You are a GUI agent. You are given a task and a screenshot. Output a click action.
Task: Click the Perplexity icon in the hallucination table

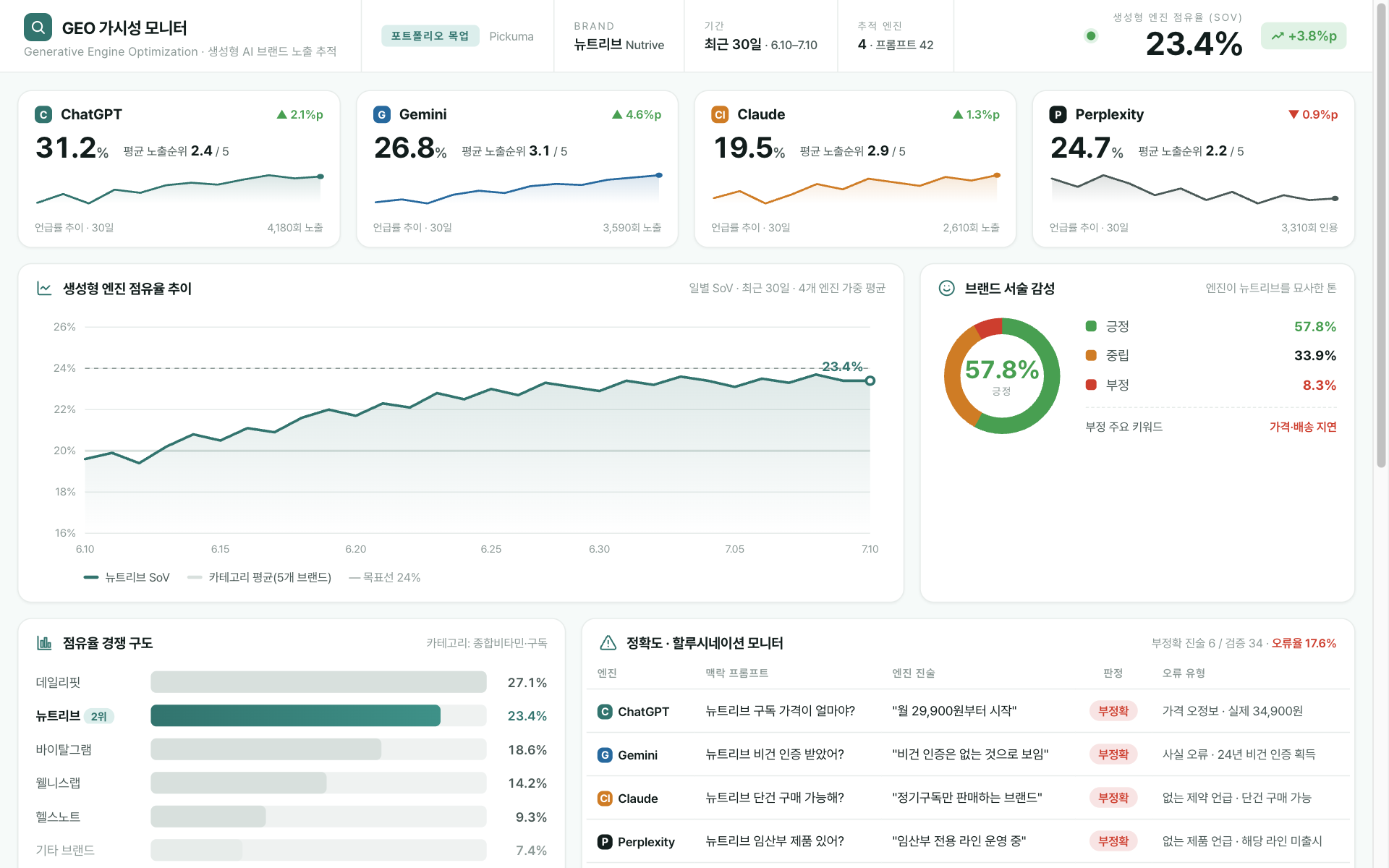tap(605, 842)
